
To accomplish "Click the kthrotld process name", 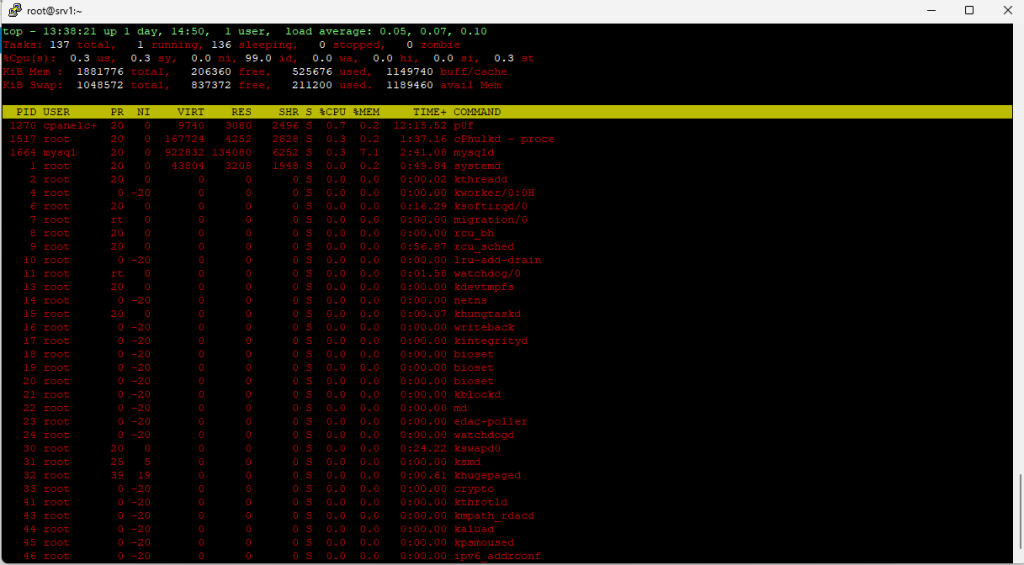I will pyautogui.click(x=481, y=502).
